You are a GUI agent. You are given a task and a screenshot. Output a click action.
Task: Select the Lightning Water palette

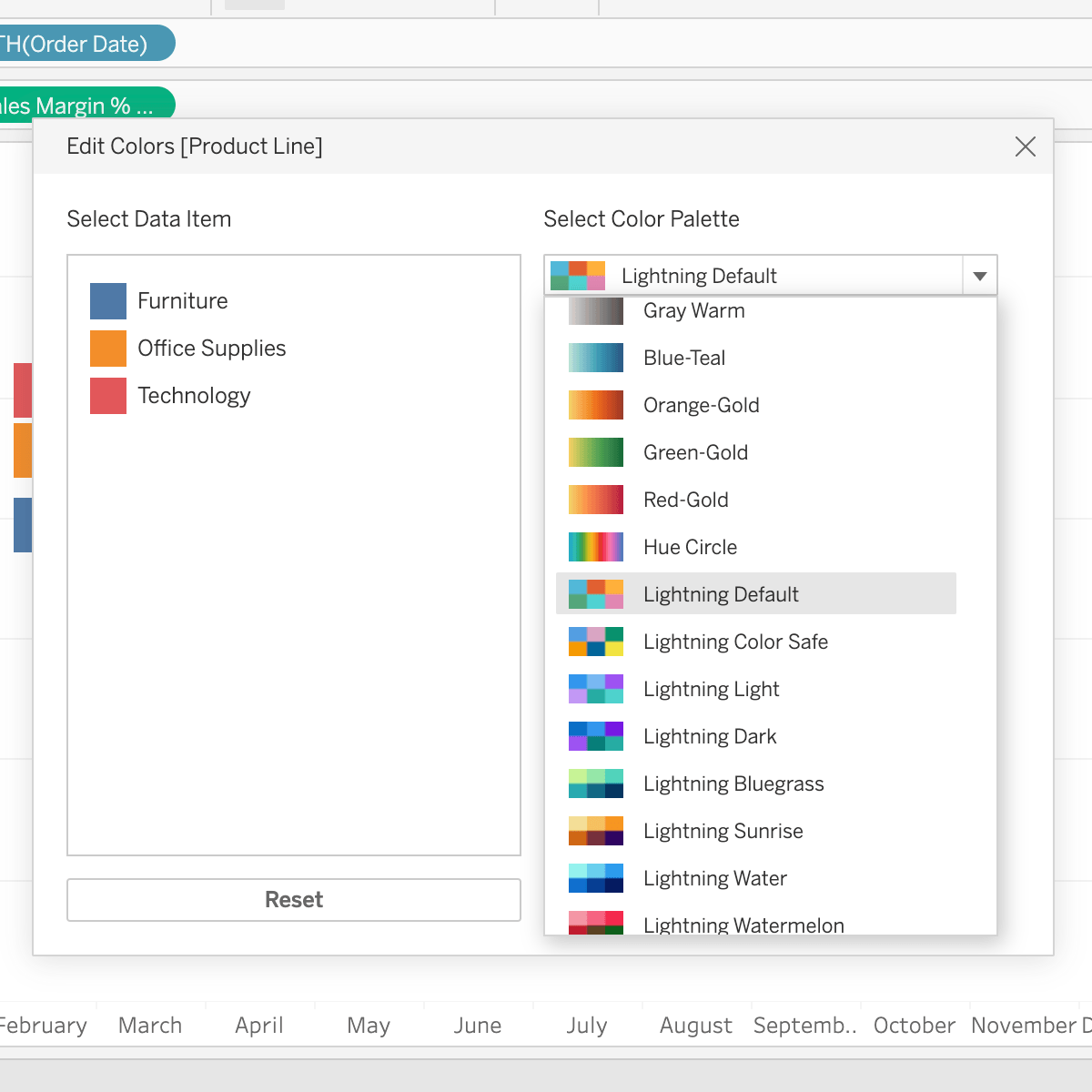click(x=714, y=879)
